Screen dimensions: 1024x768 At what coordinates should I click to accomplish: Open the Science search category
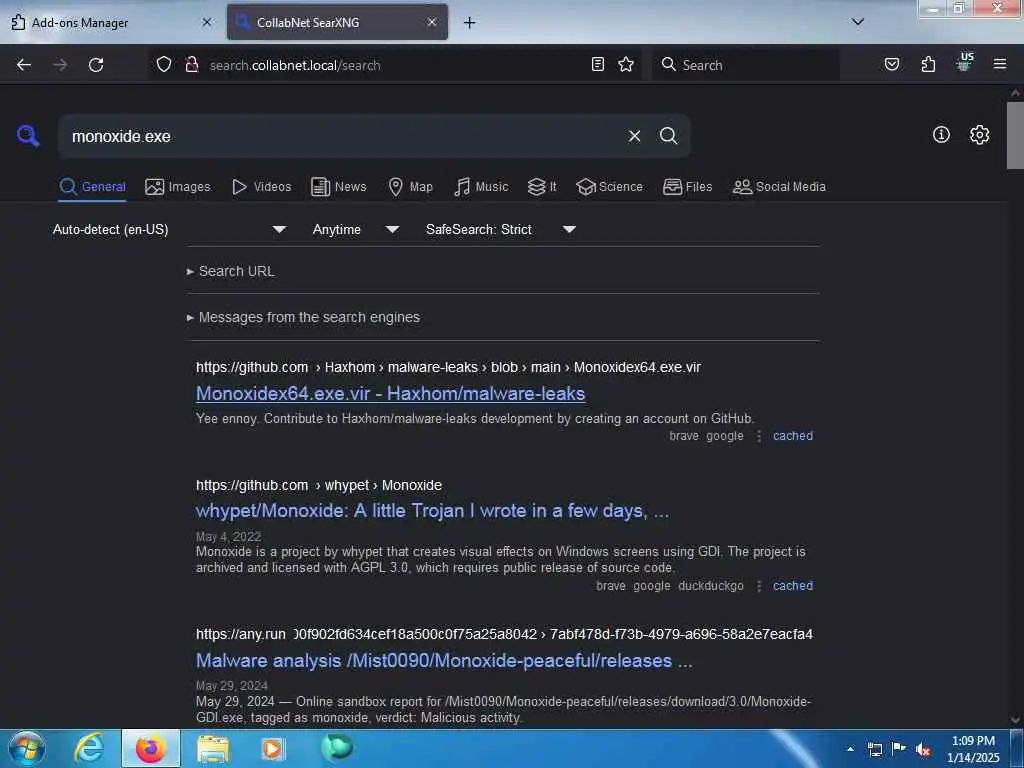tap(609, 187)
